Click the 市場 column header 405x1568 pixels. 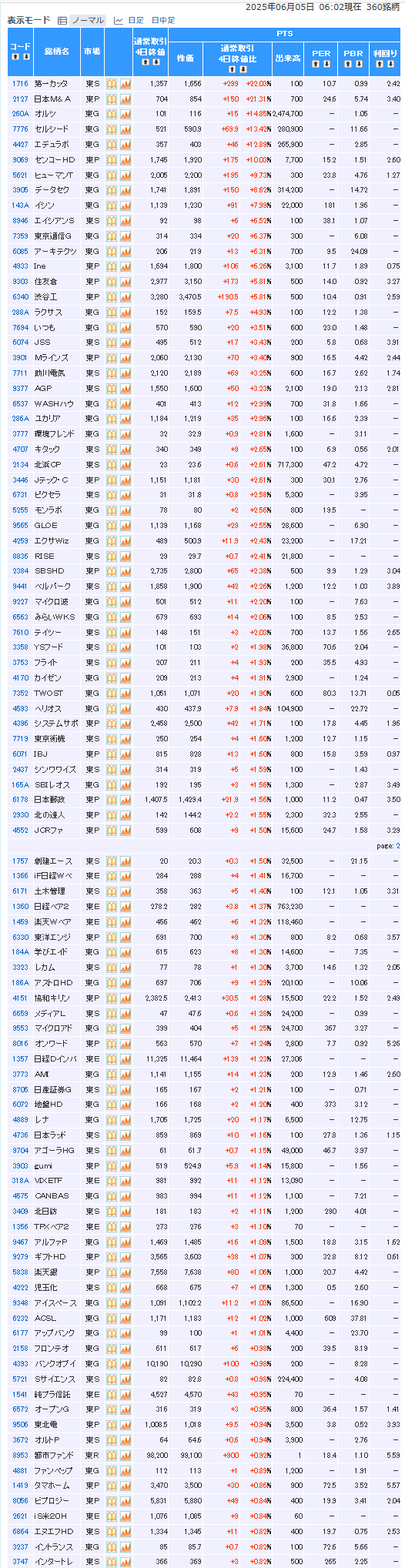pos(92,51)
